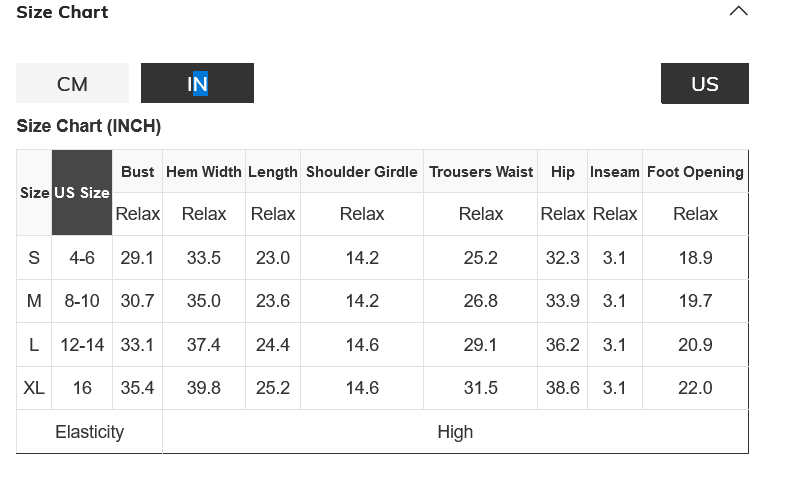Click the Foot Opening column header
The width and height of the screenshot is (793, 477).
[x=695, y=172]
